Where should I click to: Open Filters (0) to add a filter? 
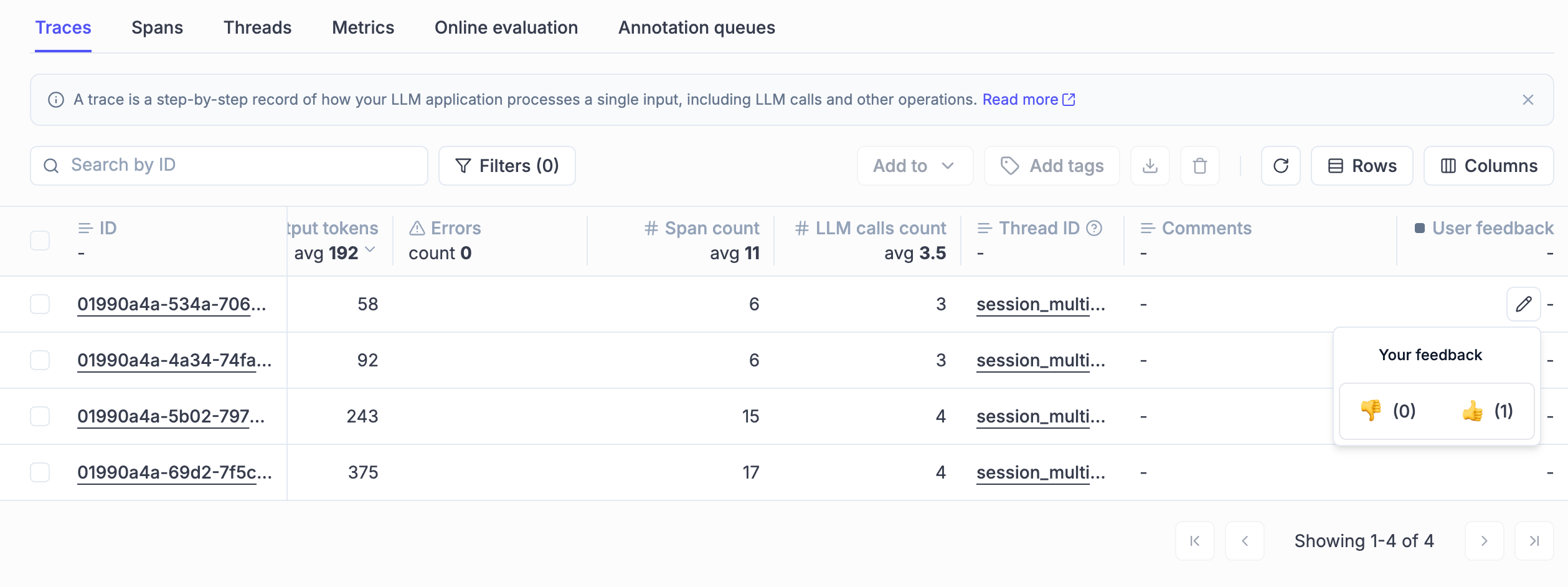pyautogui.click(x=507, y=166)
